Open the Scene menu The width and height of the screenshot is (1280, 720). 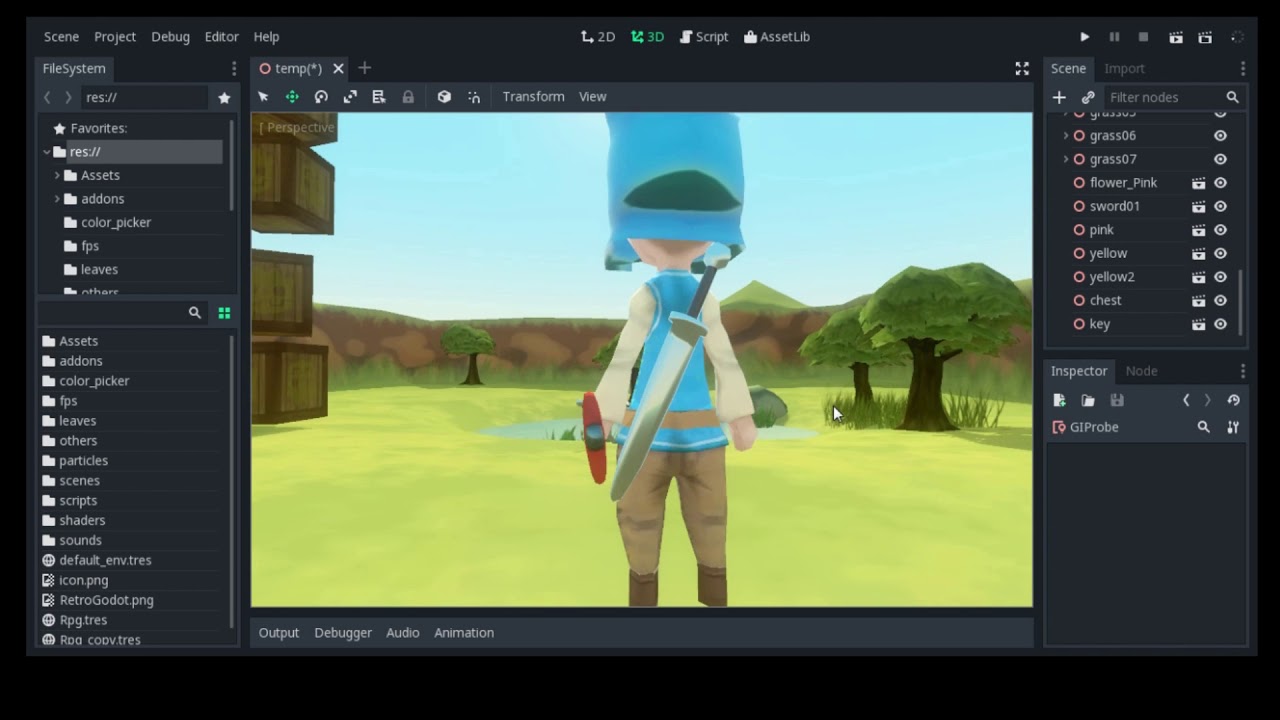pos(61,37)
